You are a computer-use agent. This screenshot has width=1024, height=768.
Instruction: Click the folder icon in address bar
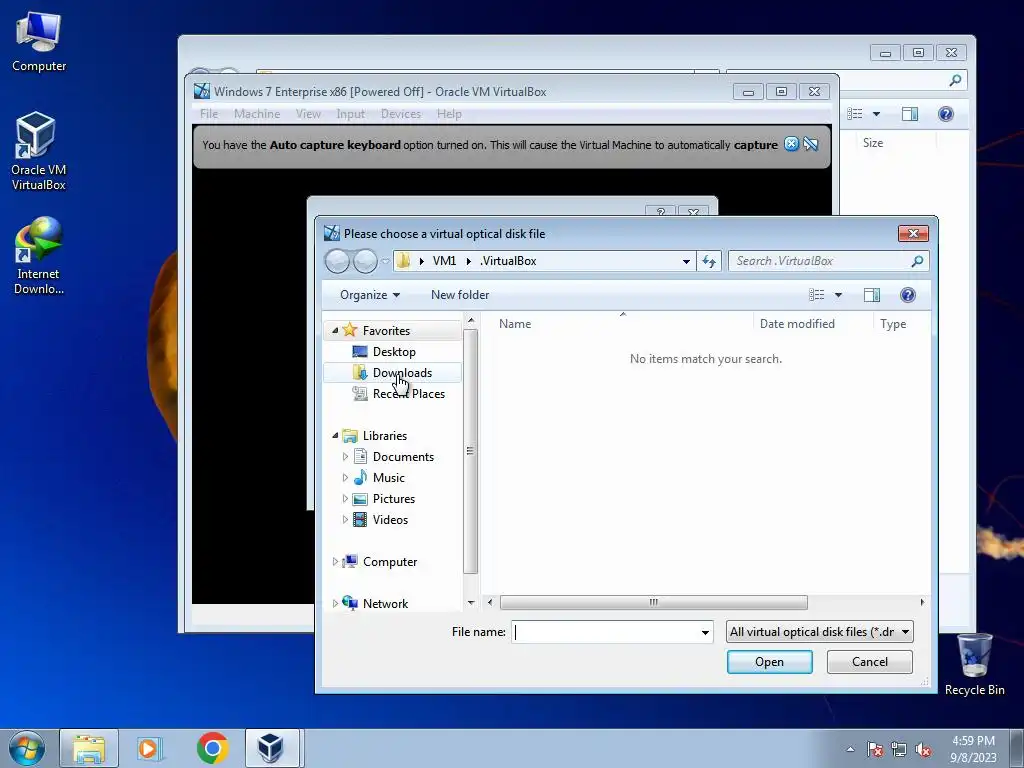coord(404,261)
